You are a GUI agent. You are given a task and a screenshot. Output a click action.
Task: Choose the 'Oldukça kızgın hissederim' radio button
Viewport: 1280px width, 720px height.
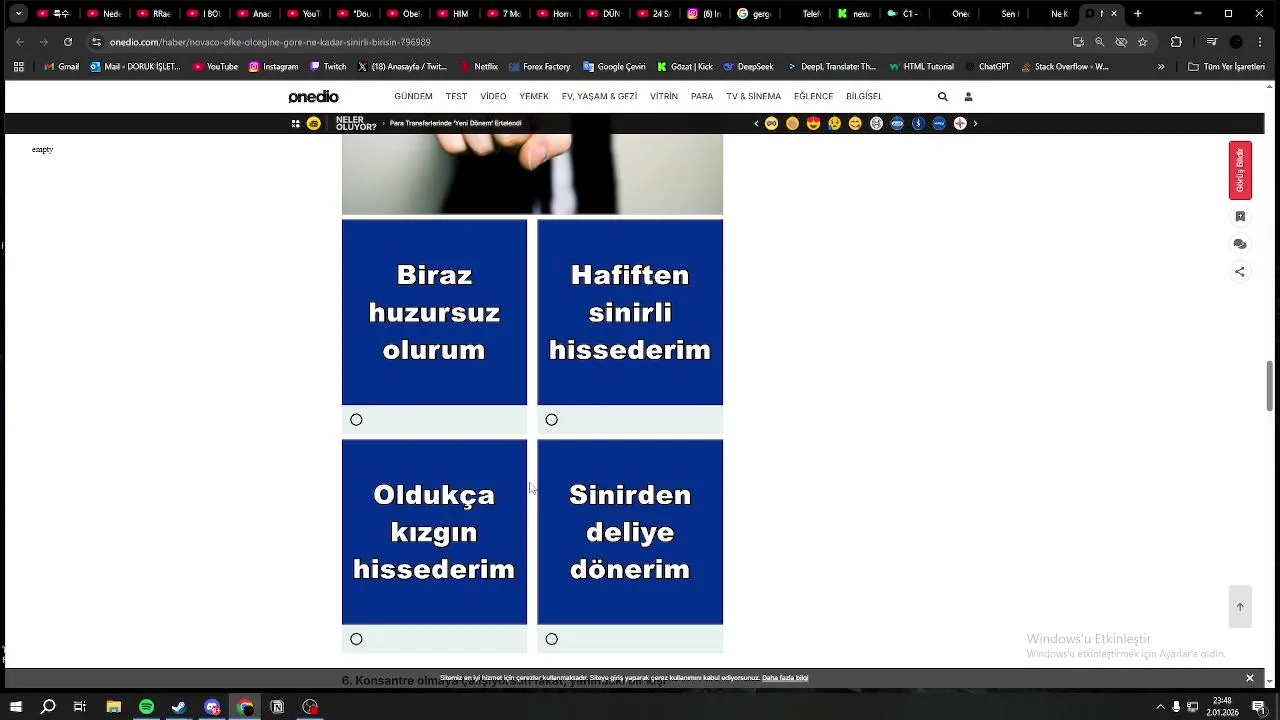click(x=356, y=639)
